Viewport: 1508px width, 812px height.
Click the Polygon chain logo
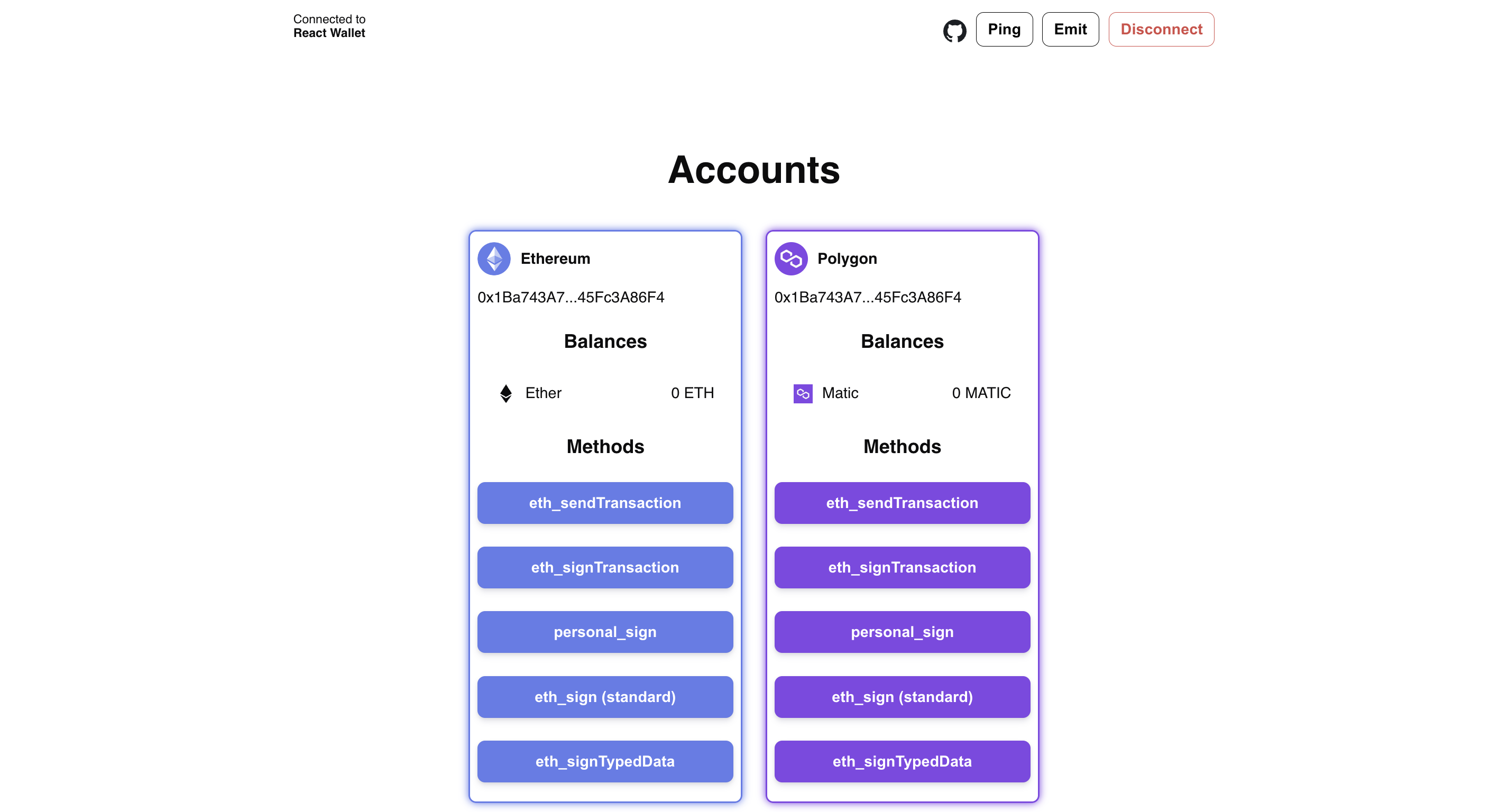click(x=791, y=259)
